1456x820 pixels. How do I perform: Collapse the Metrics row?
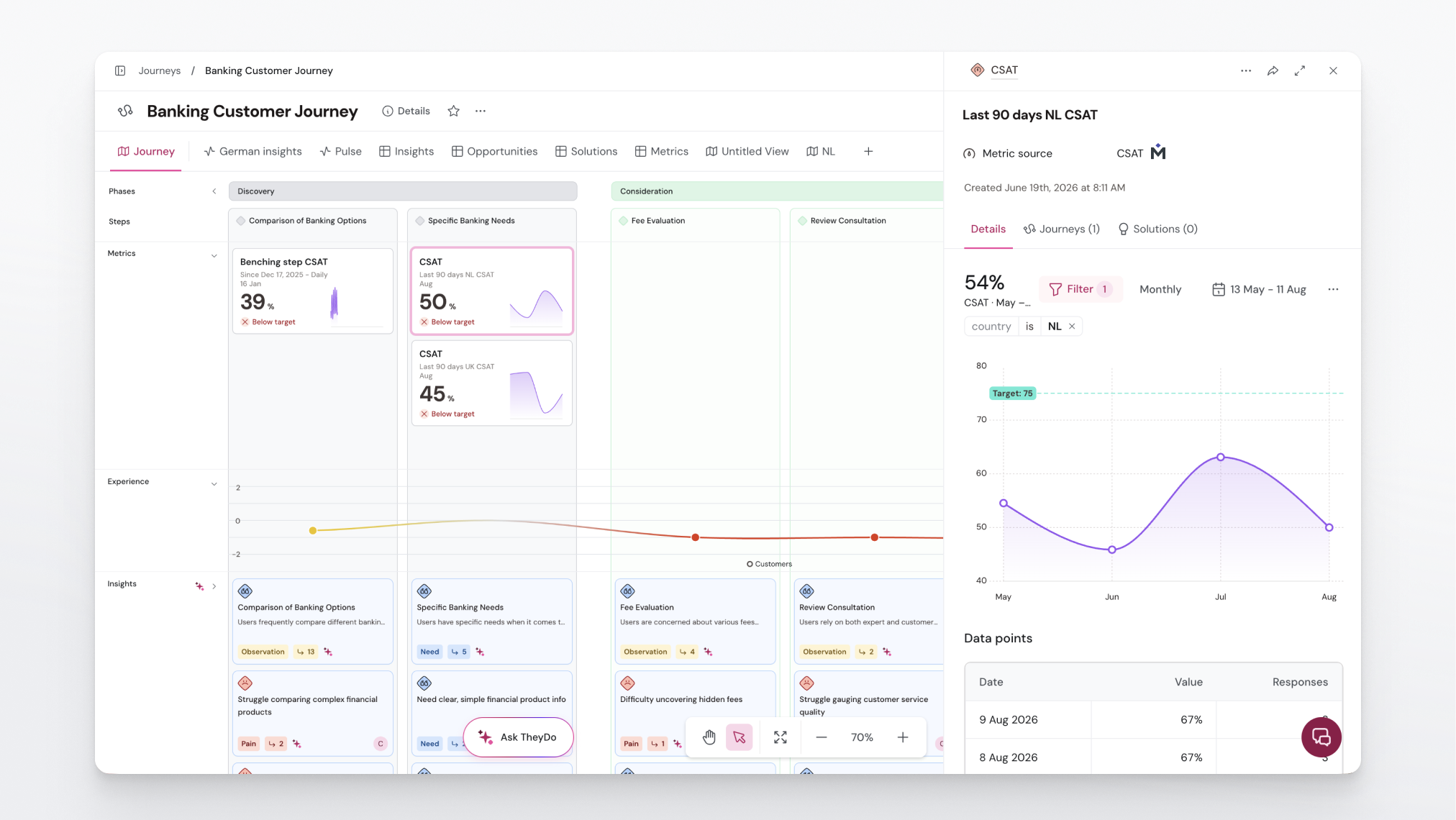(x=214, y=255)
